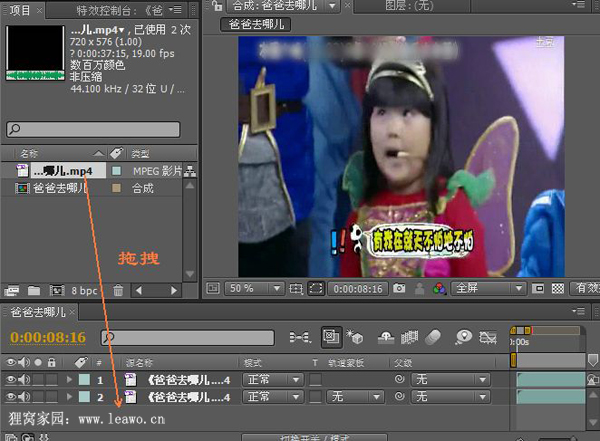Expand layer 1 properties with its triangle
Image resolution: width=600 pixels, height=441 pixels.
pyautogui.click(x=69, y=380)
